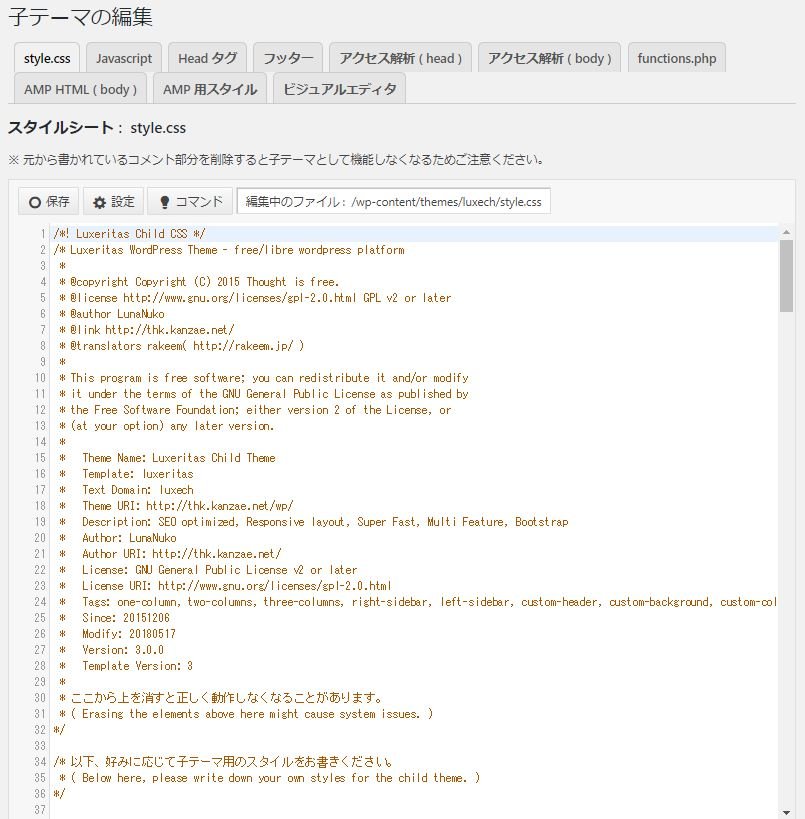Click the '@author LunaNuko' line
Image resolution: width=805 pixels, height=819 pixels.
coord(112,314)
